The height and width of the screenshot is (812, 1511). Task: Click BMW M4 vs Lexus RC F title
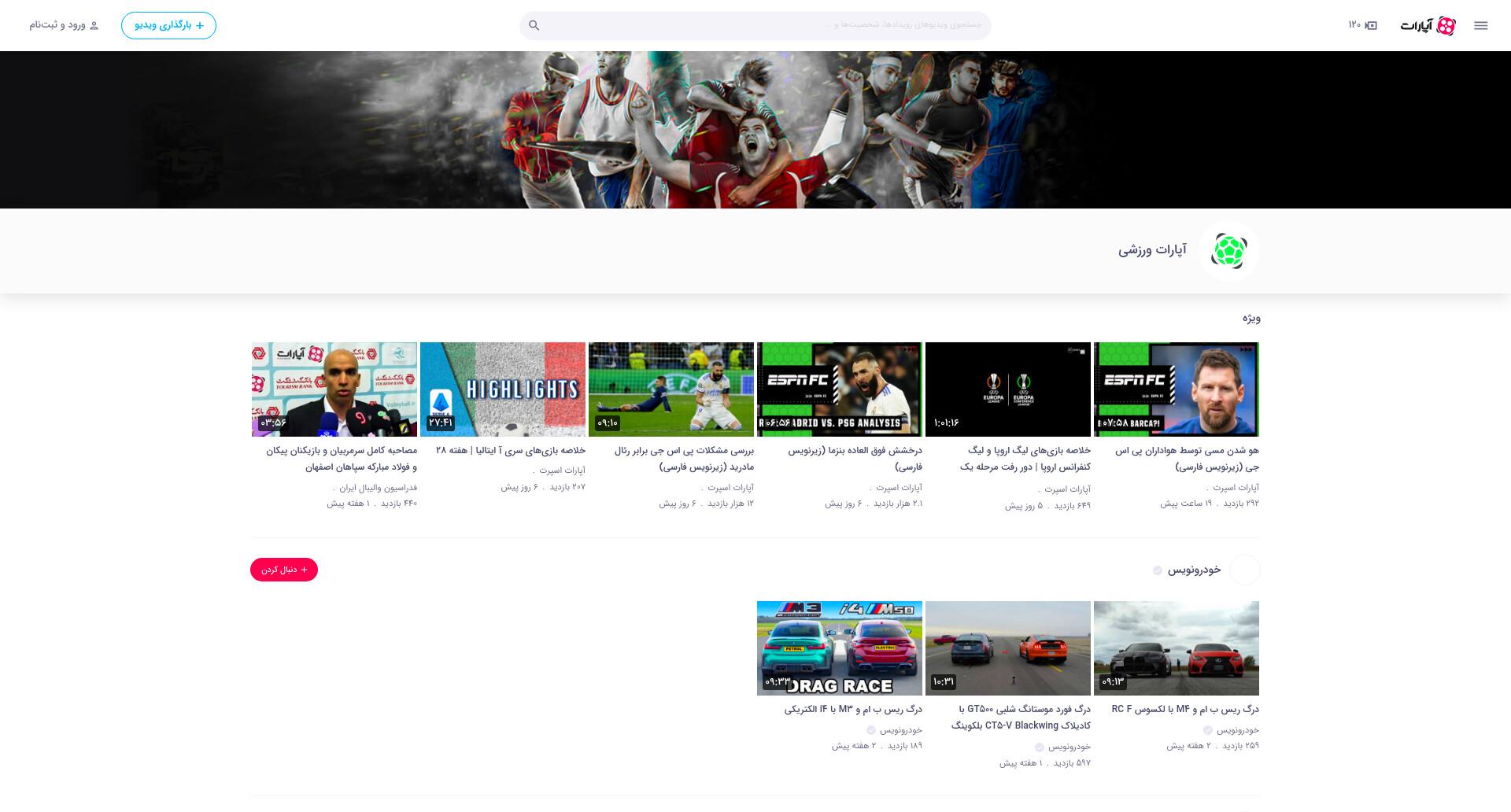tap(1185, 710)
